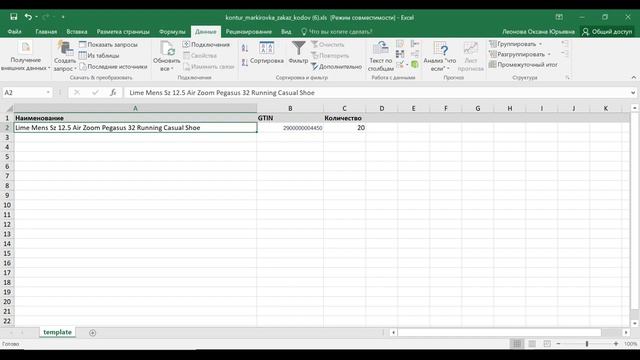Image resolution: width=640 pixels, height=360 pixels.
Task: Open the Undo history dropdown arrow
Action: coord(36,17)
